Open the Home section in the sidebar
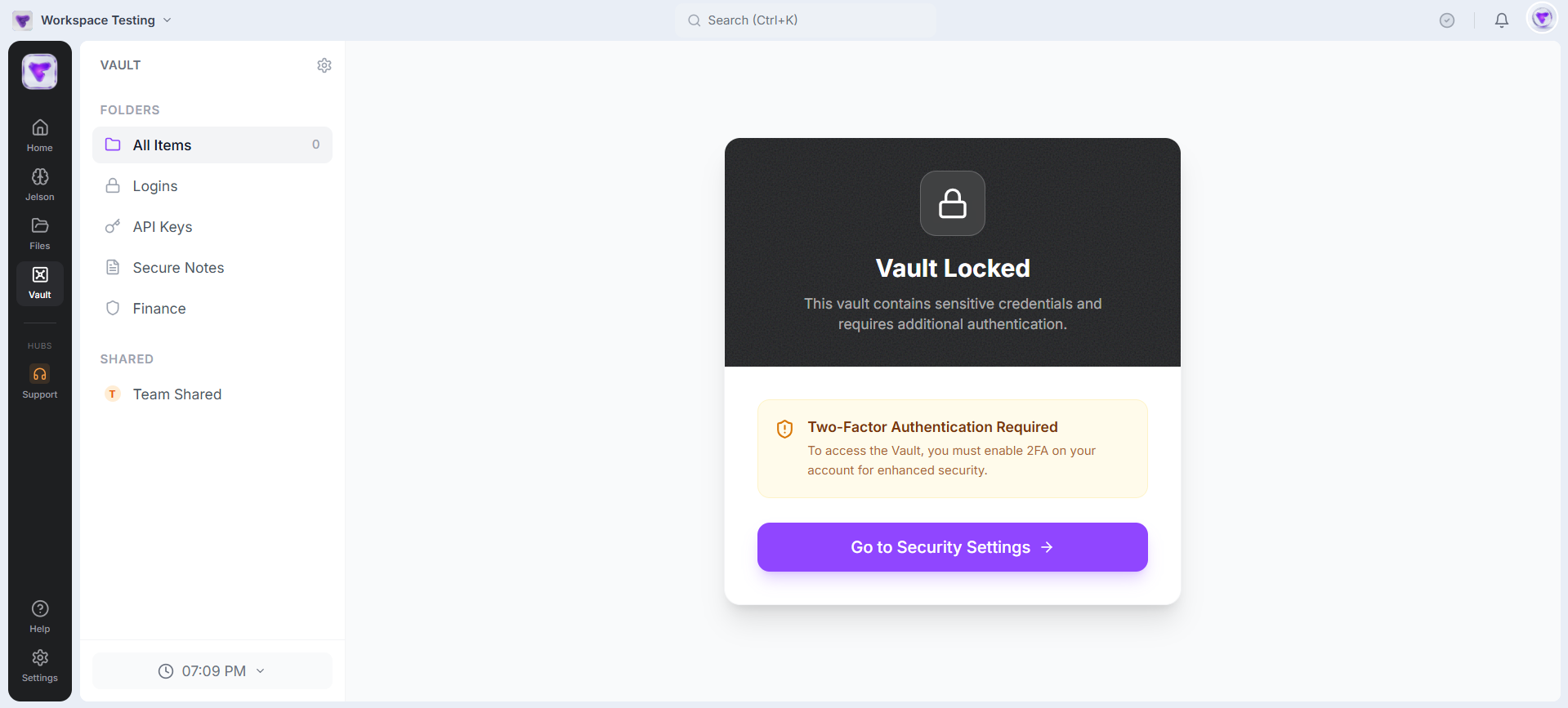Image resolution: width=1568 pixels, height=708 pixels. click(39, 135)
